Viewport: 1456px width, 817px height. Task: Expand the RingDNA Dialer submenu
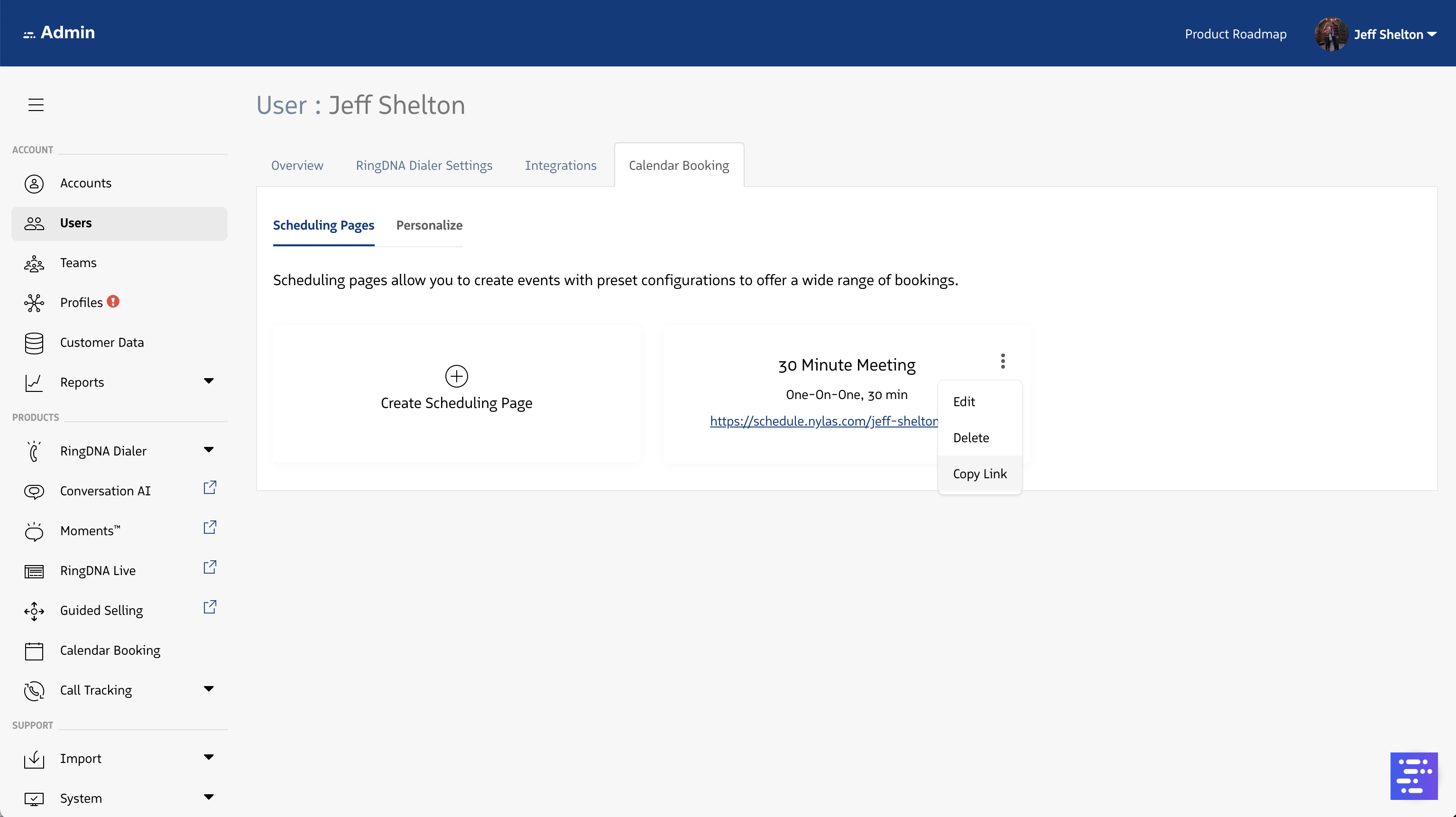click(209, 450)
